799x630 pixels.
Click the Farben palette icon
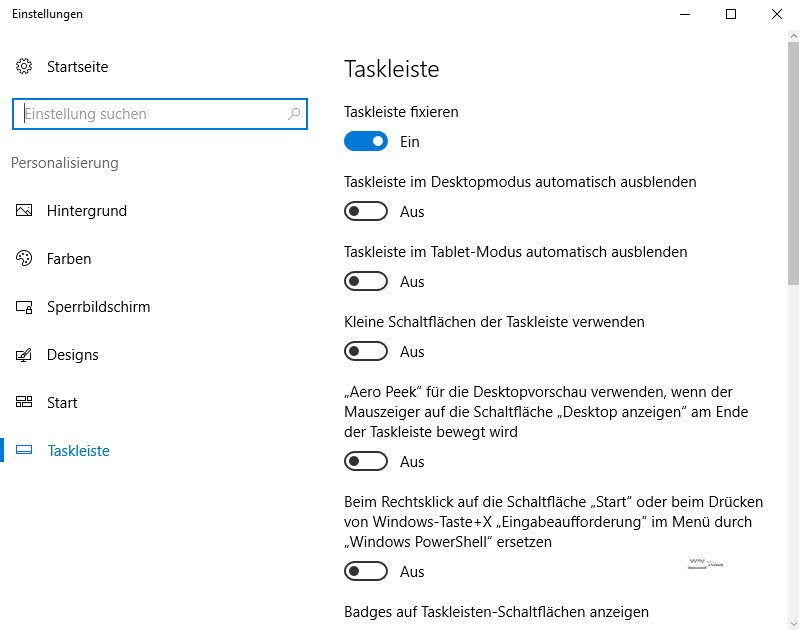[x=24, y=259]
